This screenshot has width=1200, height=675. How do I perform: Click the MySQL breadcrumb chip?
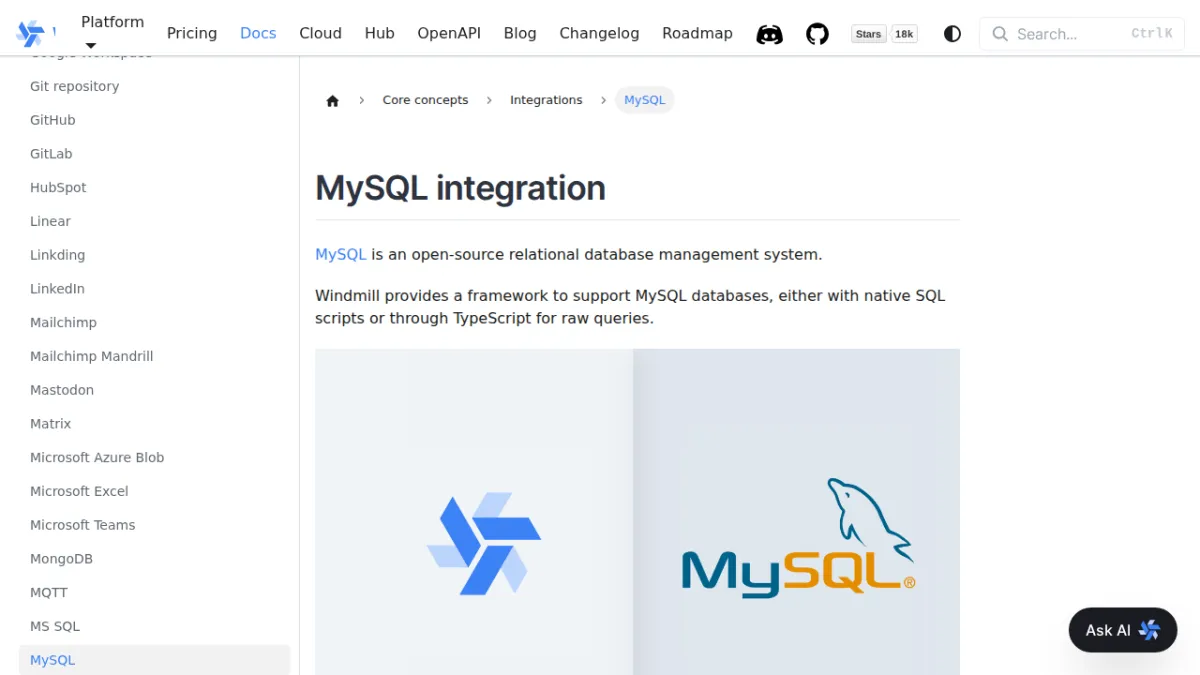(x=644, y=100)
